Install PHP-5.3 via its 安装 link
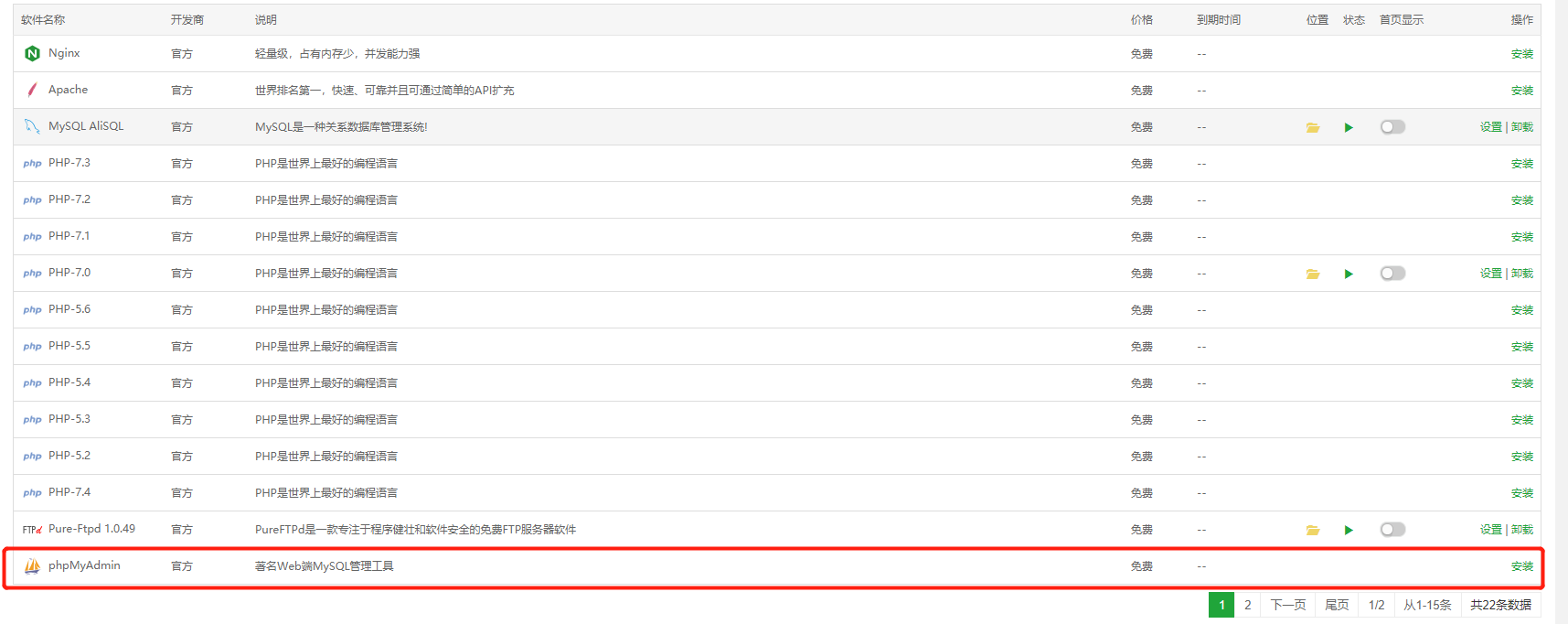The image size is (1568, 624). coord(1522,420)
